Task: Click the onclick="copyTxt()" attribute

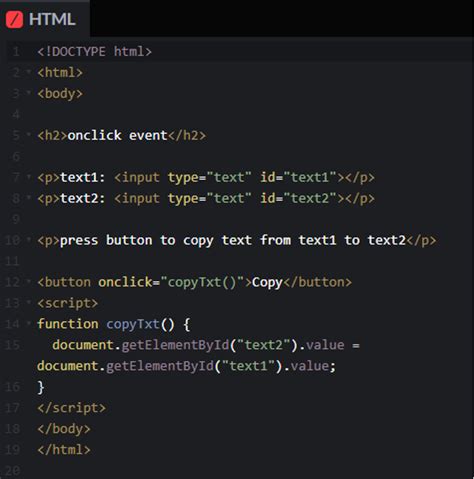Action: (171, 283)
